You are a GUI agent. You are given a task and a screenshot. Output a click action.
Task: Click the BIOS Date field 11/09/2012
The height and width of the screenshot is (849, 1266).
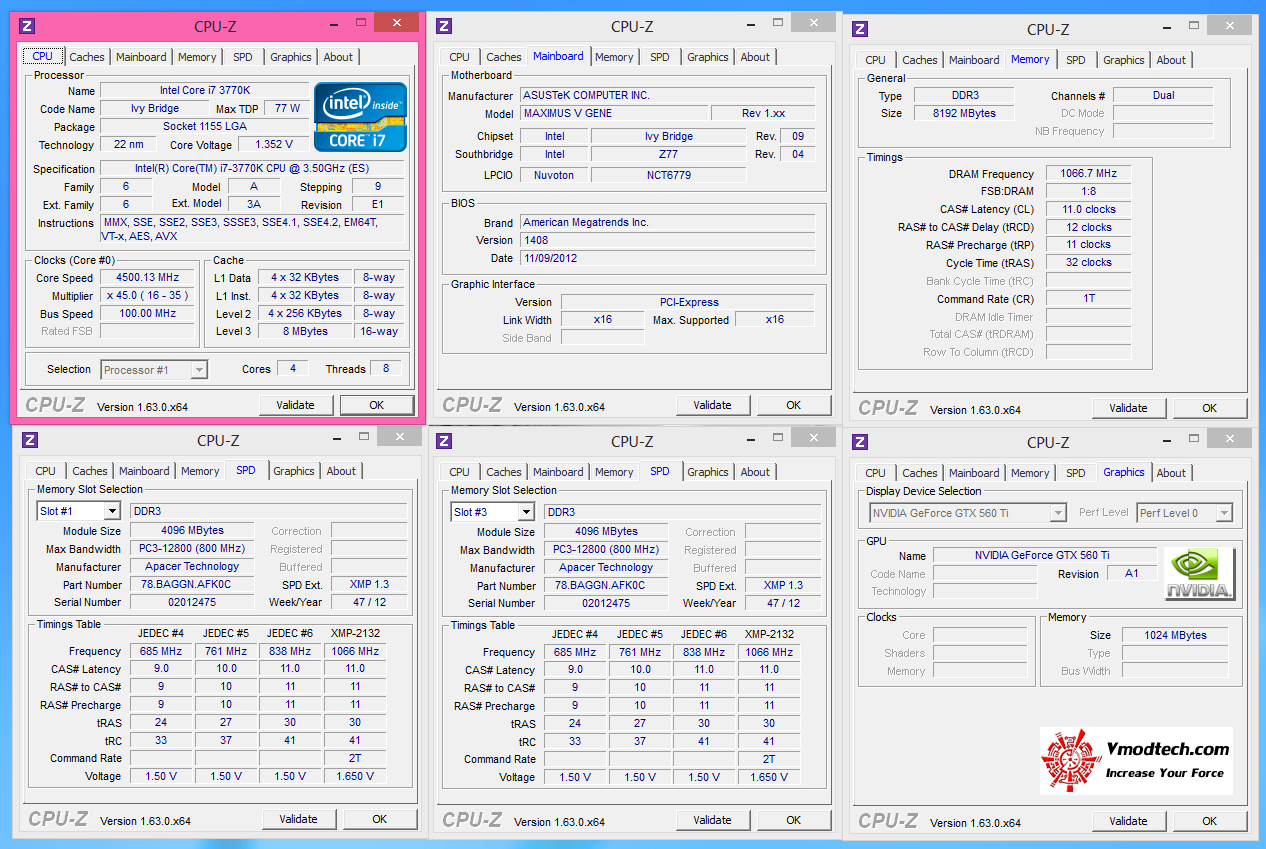pos(667,259)
